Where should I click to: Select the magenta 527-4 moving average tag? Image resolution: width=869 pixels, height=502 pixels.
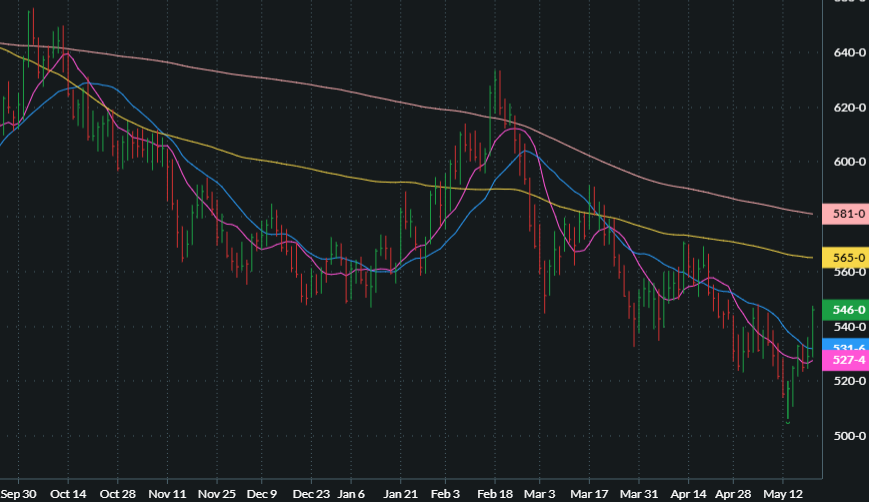coord(841,360)
